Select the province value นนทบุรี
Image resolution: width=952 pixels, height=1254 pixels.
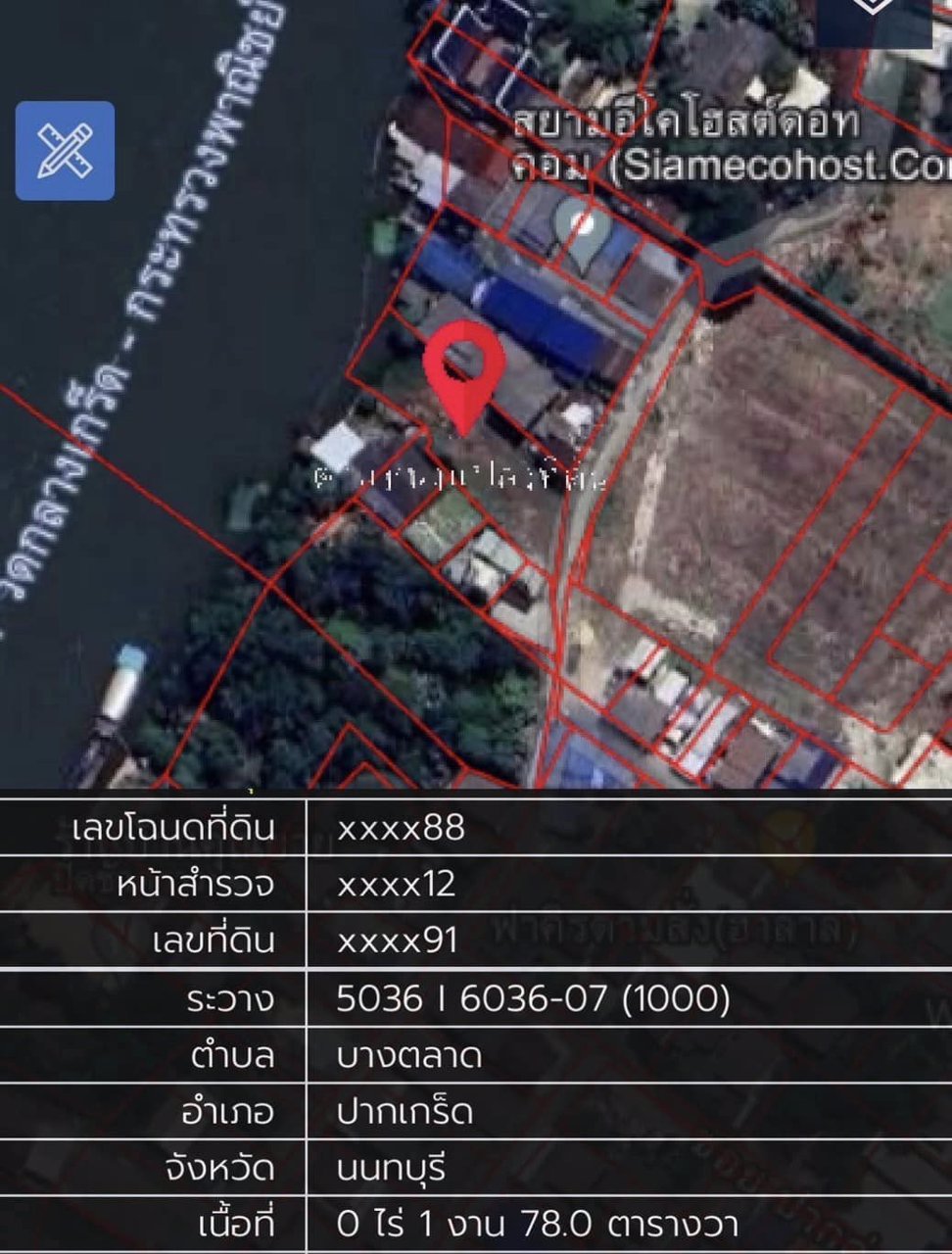coord(392,1169)
